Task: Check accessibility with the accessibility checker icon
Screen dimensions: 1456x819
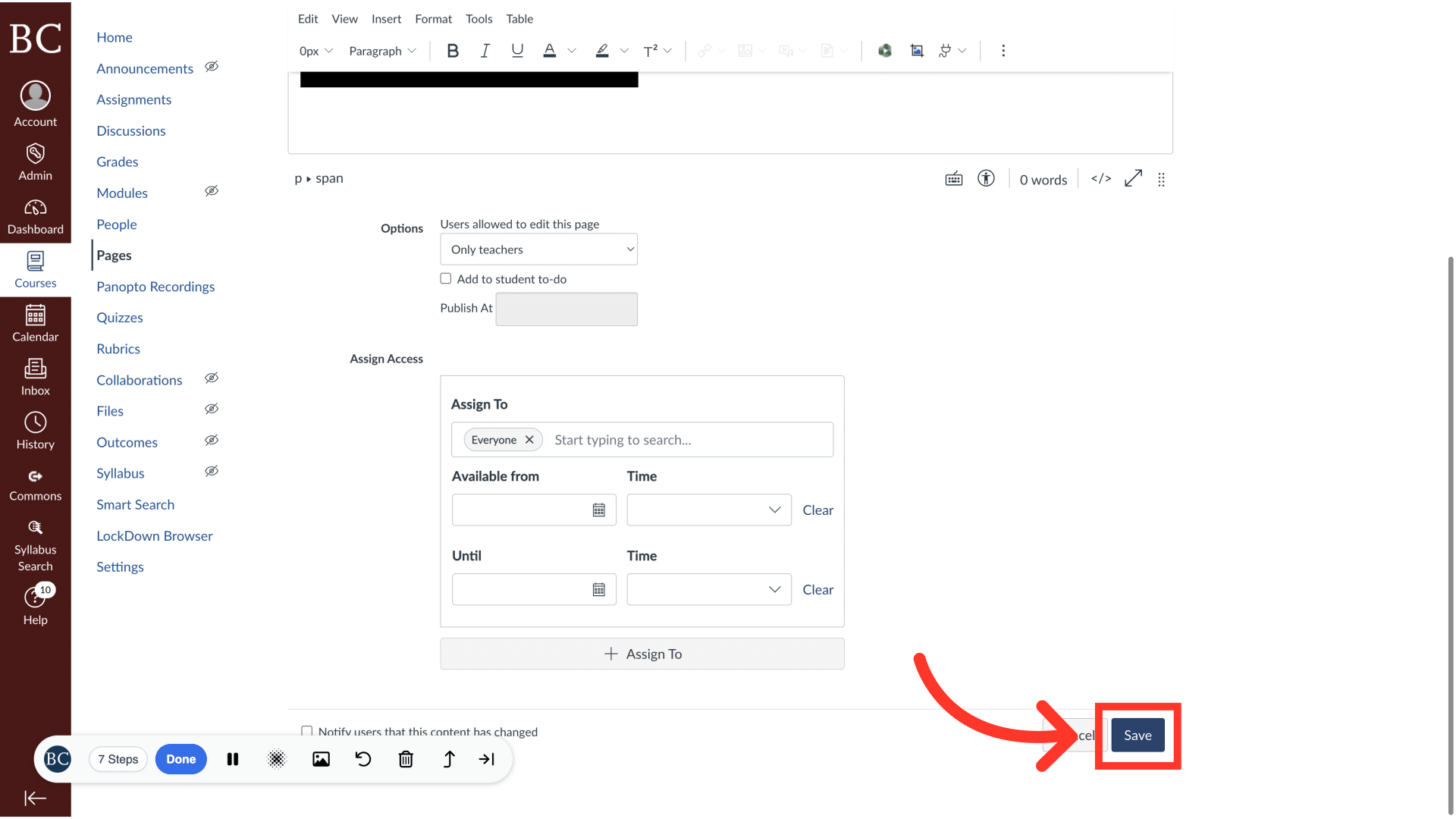Action: (x=986, y=179)
